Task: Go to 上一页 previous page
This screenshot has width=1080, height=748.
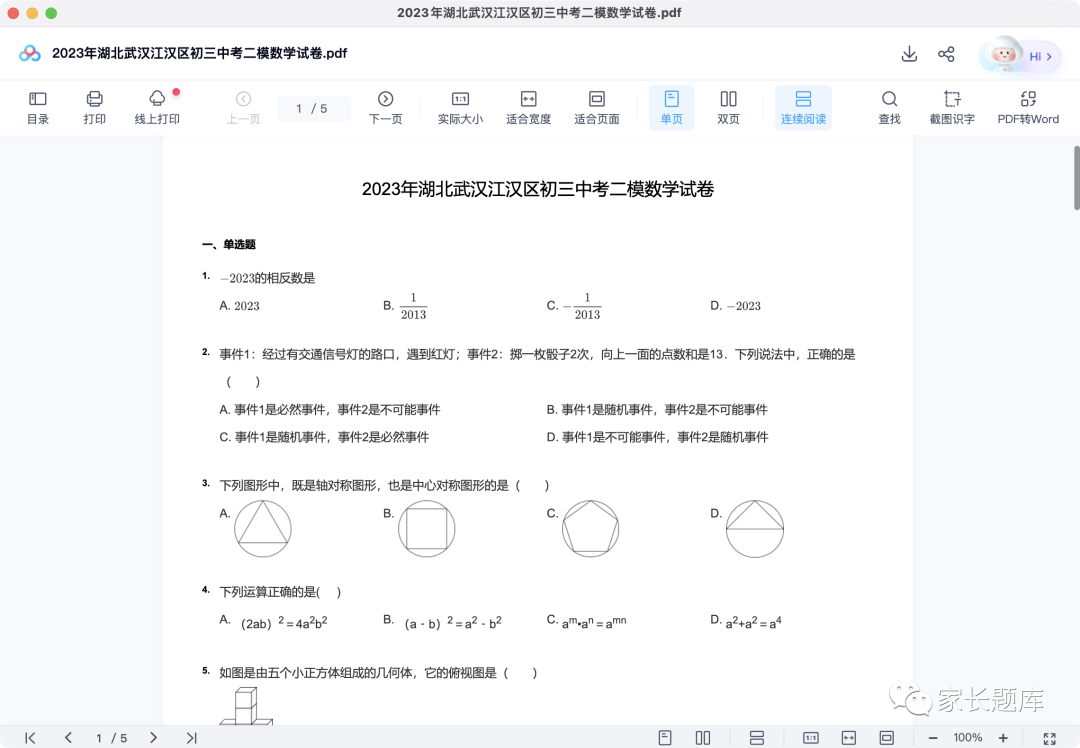Action: (x=243, y=108)
